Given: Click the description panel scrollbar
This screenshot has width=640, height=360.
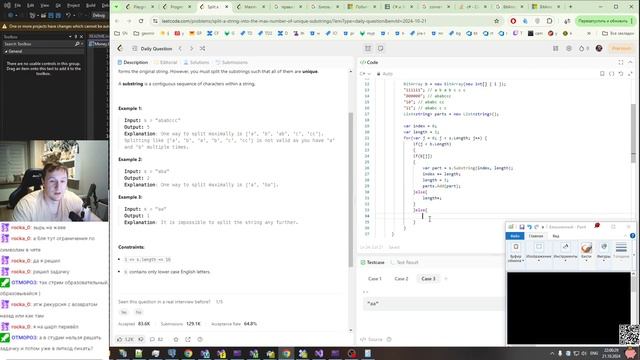Looking at the screenshot, I should (x=351, y=190).
